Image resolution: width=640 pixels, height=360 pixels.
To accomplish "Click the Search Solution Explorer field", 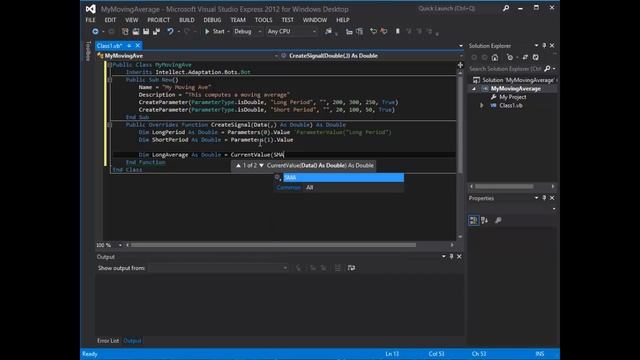I will (x=505, y=69).
